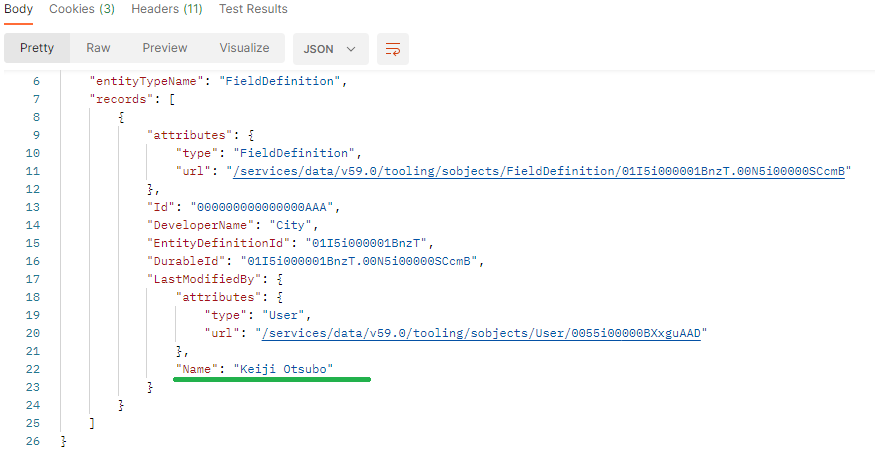Click the DurableId value on line 16
This screenshot has width=875, height=453.
359,261
